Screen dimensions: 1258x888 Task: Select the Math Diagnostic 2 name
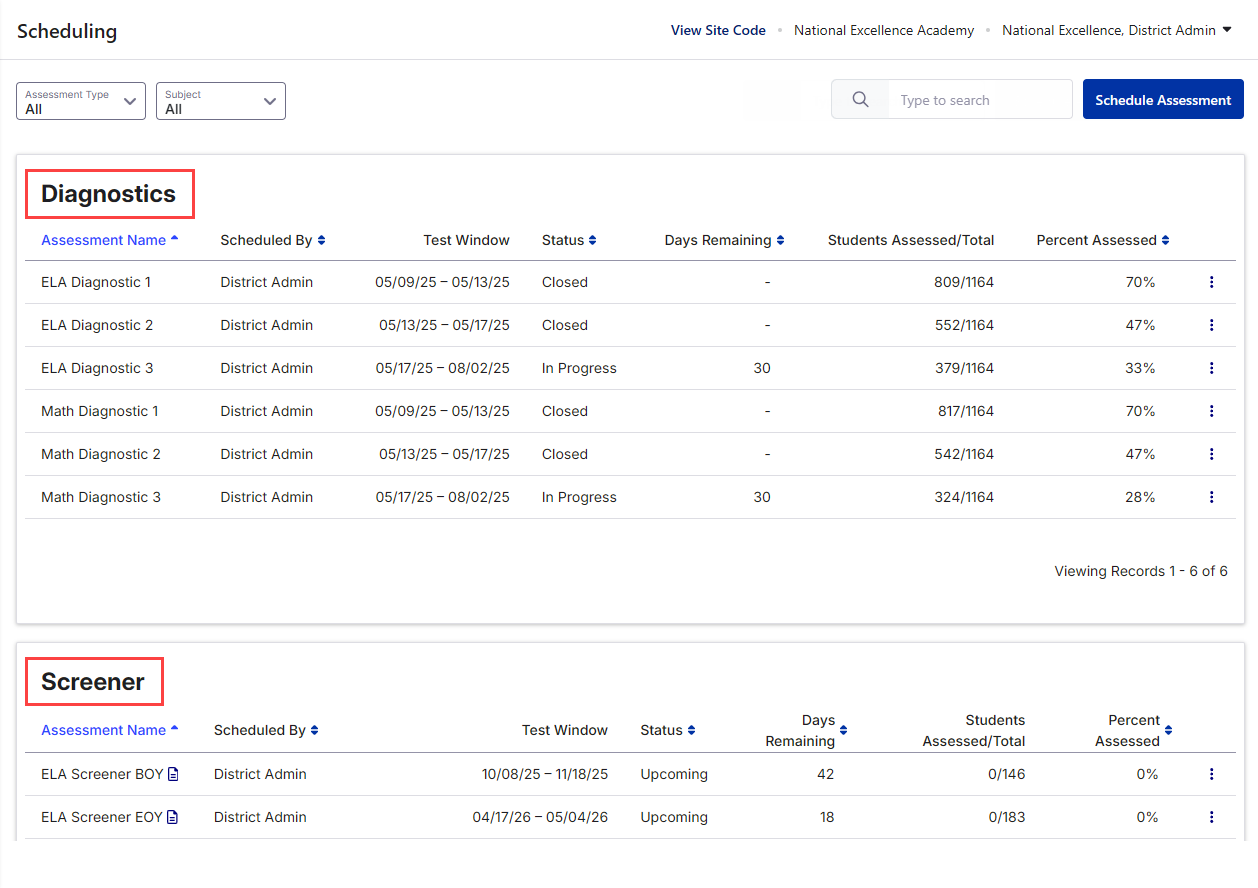point(101,454)
